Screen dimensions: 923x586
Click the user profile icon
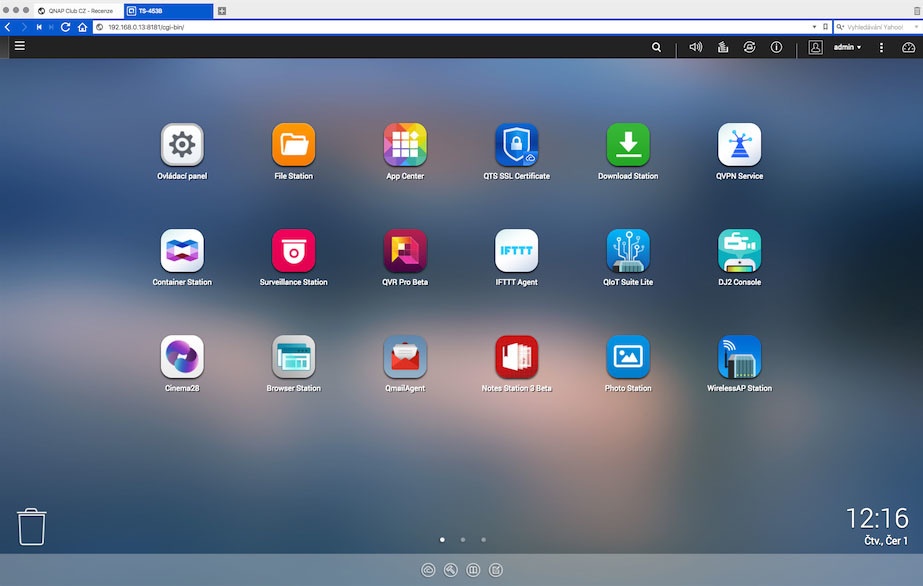815,47
